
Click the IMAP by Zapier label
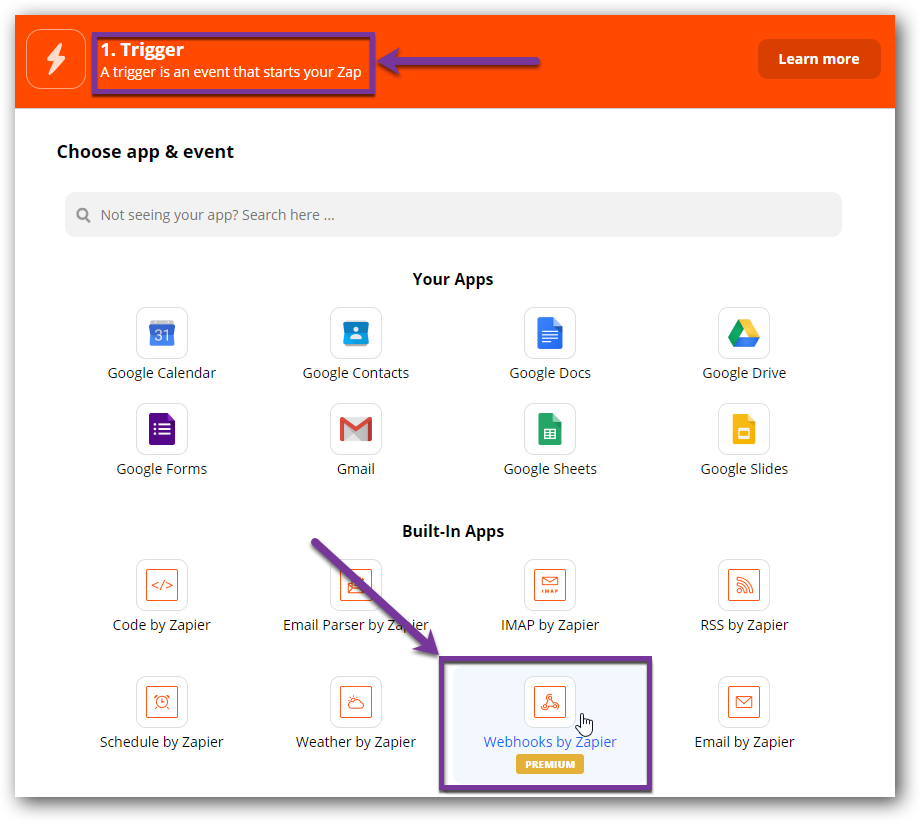[x=550, y=625]
